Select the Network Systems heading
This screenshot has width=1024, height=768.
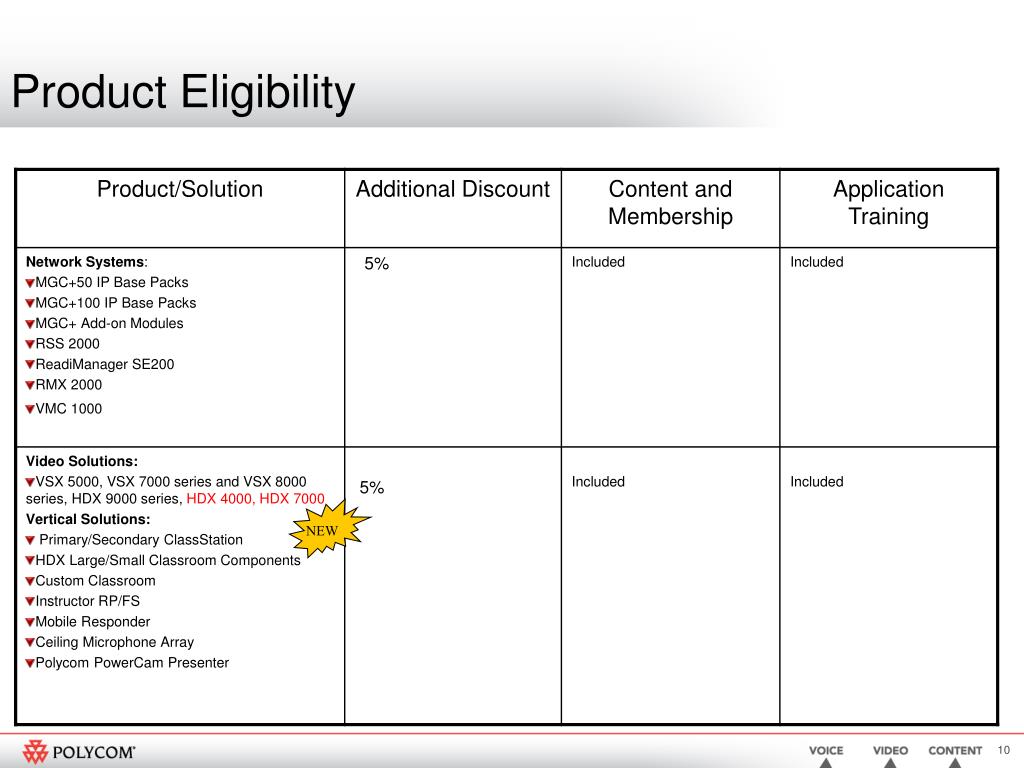[x=87, y=262]
